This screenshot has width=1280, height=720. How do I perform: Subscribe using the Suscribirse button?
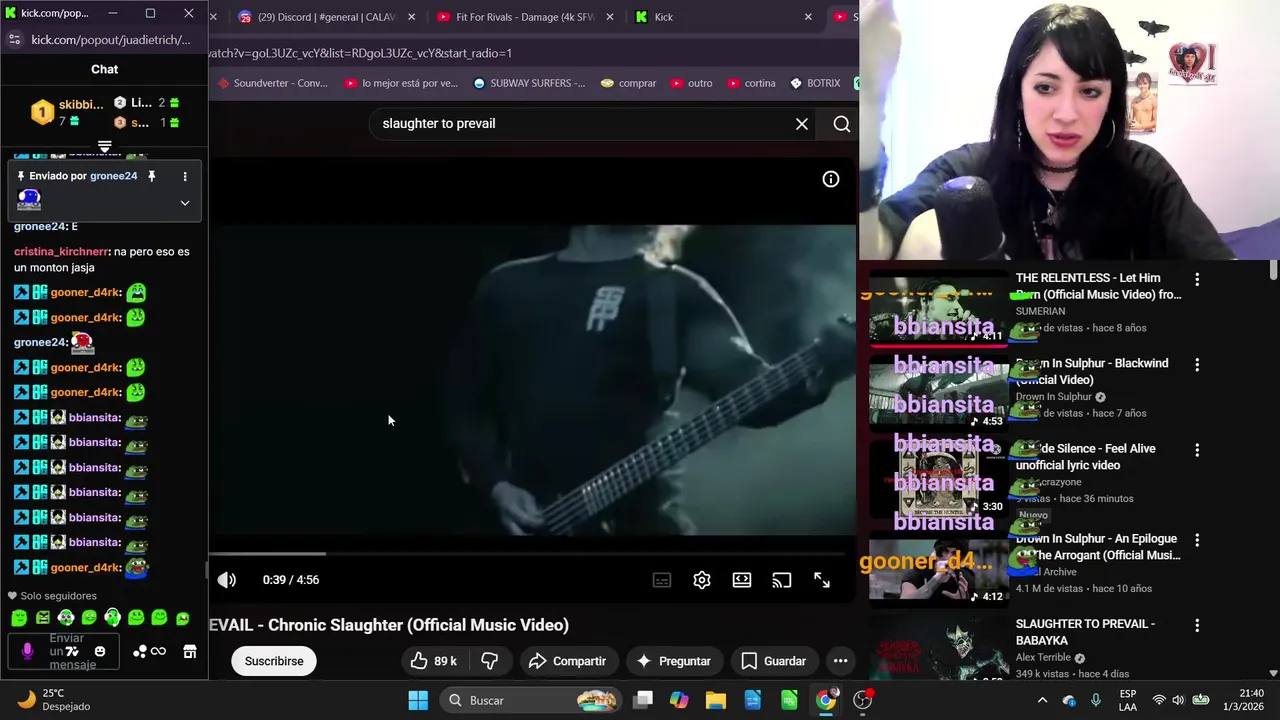274,661
